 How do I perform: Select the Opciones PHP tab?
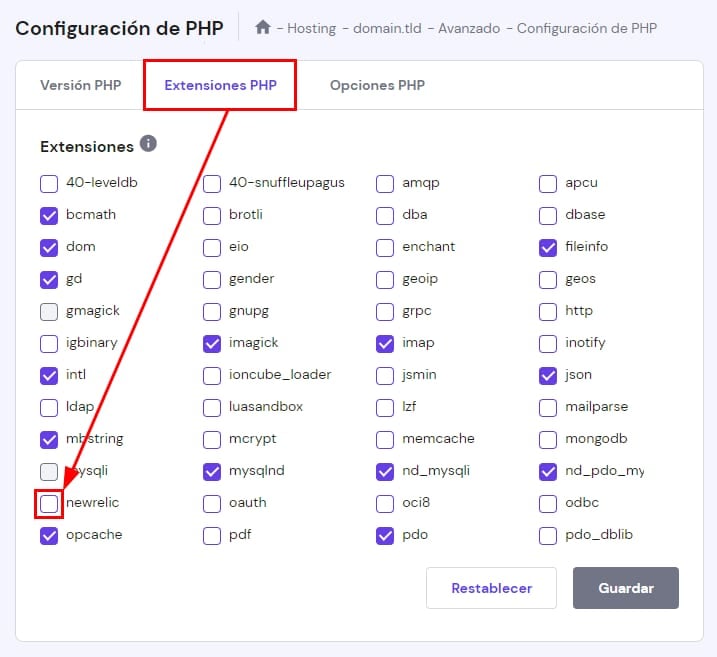coord(377,85)
